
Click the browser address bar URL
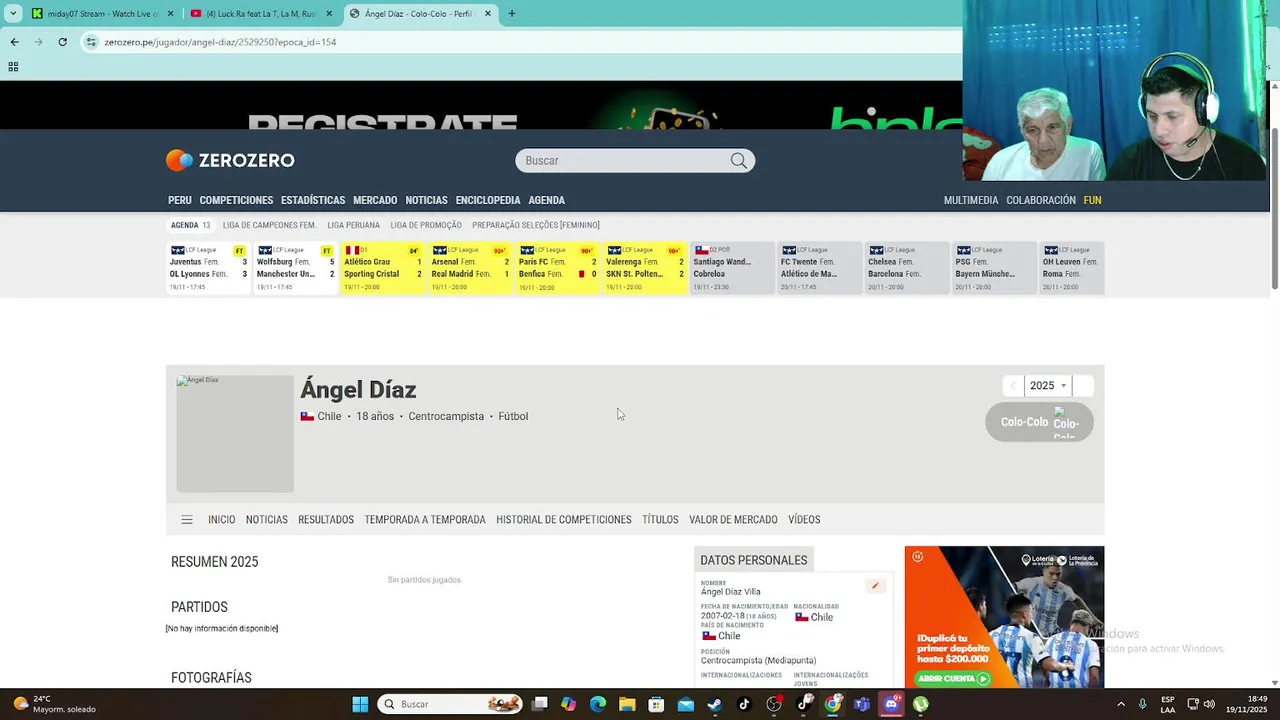[x=220, y=42]
